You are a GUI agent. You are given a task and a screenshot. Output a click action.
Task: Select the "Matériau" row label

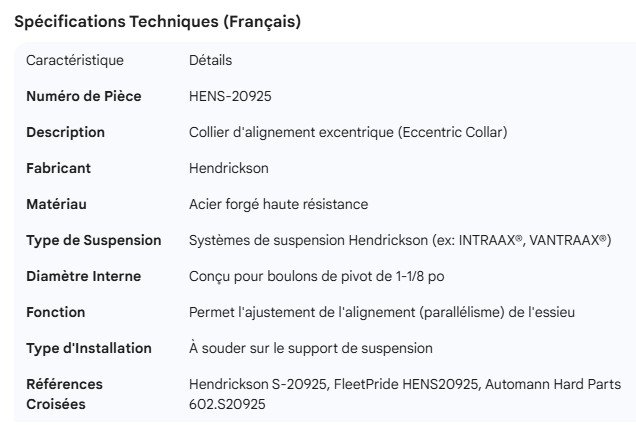tap(56, 204)
